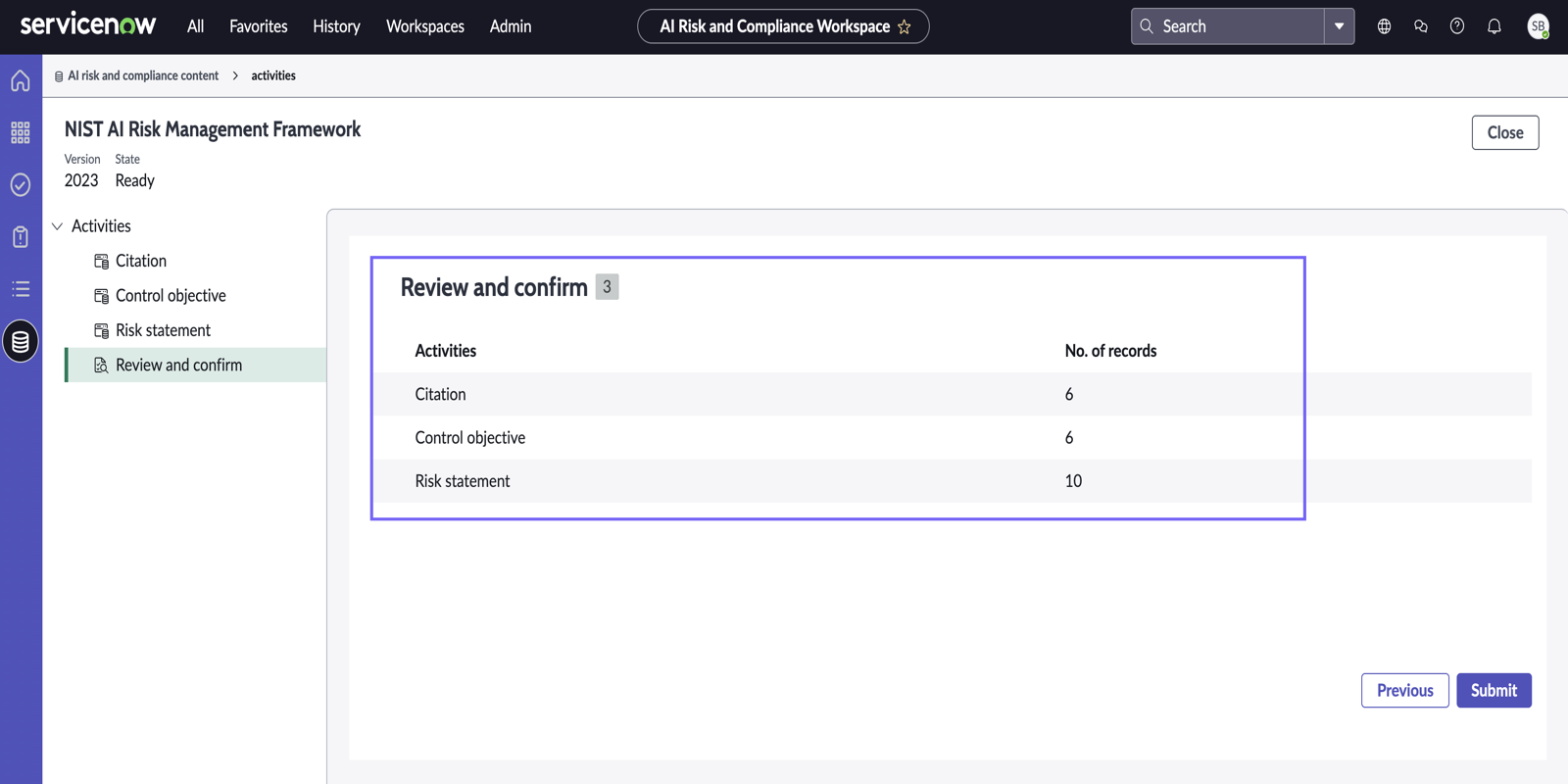Click the Risk statement tree item icon

pos(101,331)
